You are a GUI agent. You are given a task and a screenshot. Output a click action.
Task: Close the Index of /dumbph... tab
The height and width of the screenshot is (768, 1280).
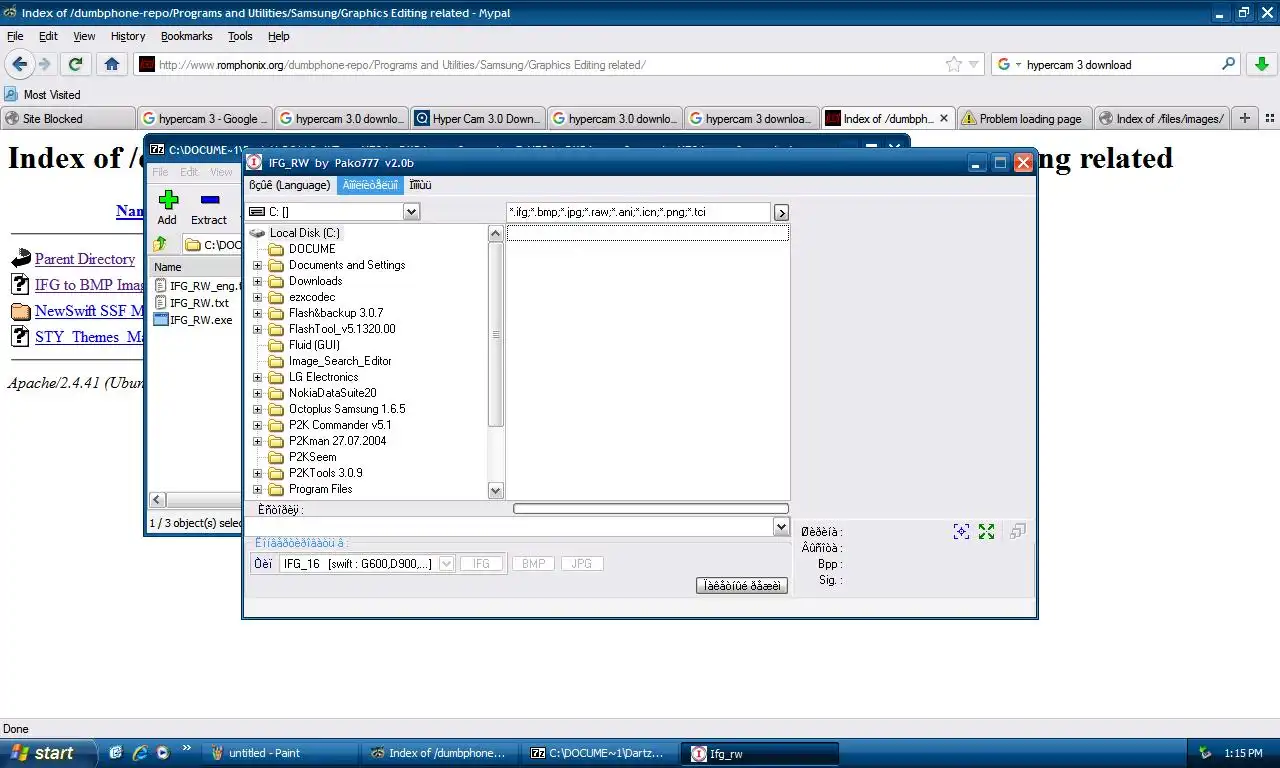pos(945,118)
